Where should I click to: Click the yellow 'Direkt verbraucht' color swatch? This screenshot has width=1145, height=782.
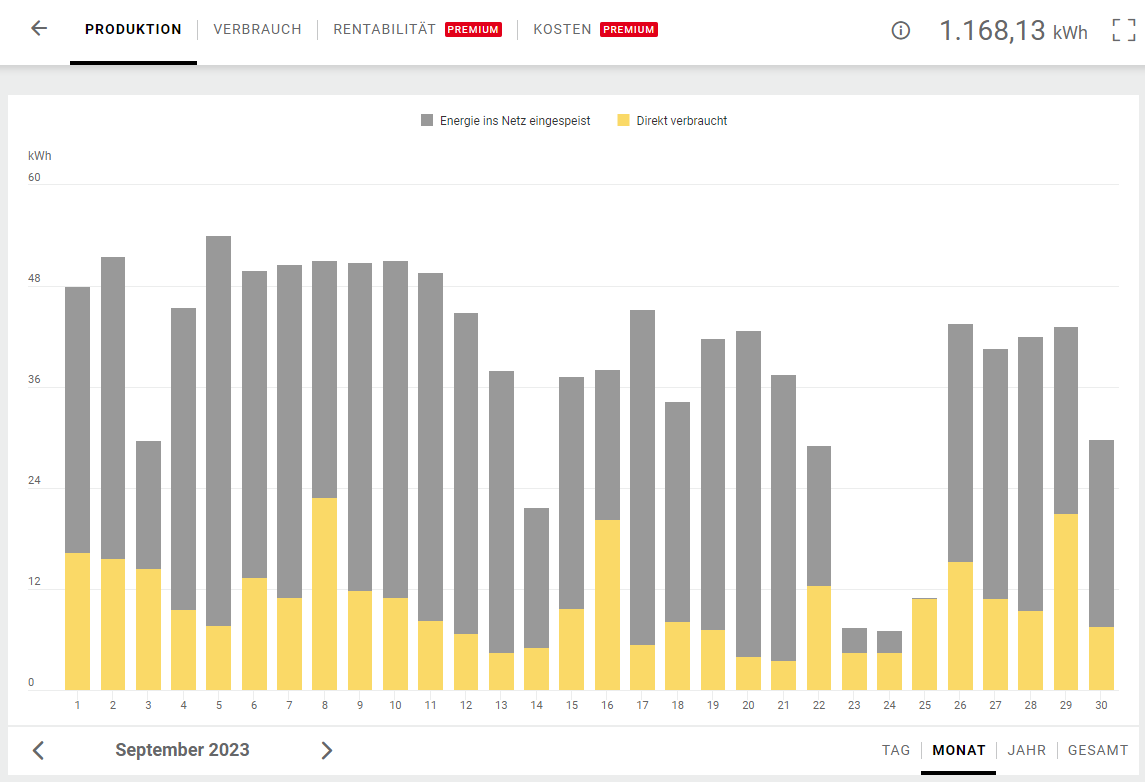click(624, 121)
